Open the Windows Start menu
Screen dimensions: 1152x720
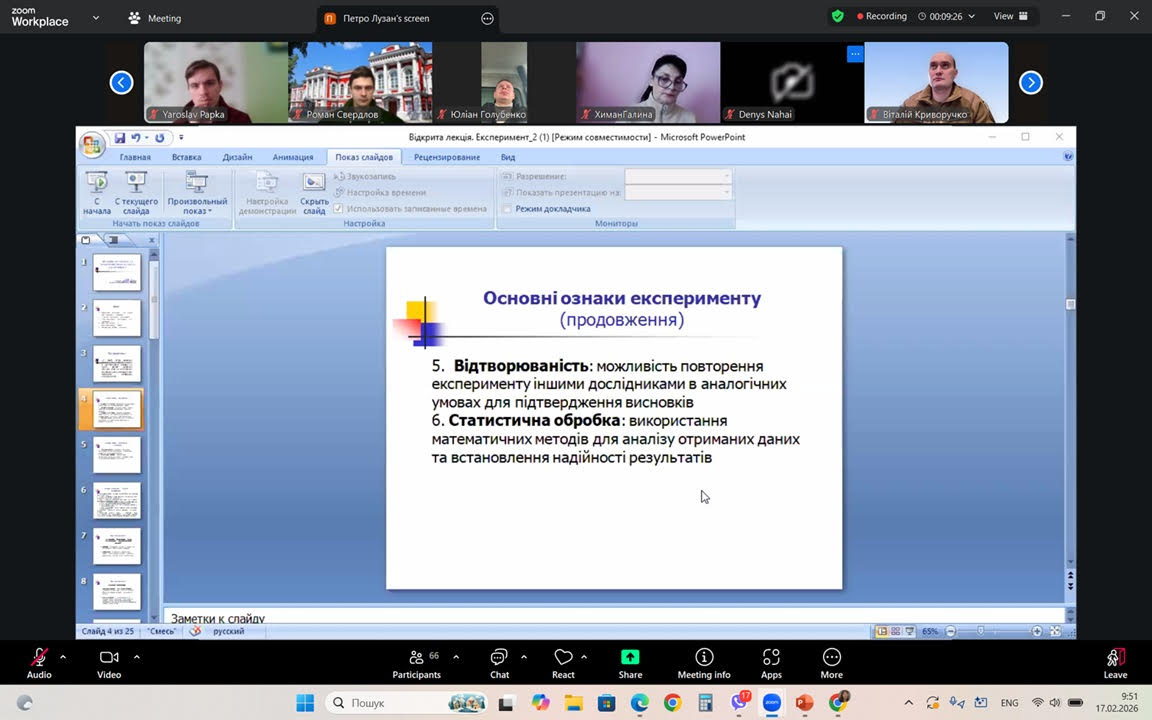coord(305,703)
